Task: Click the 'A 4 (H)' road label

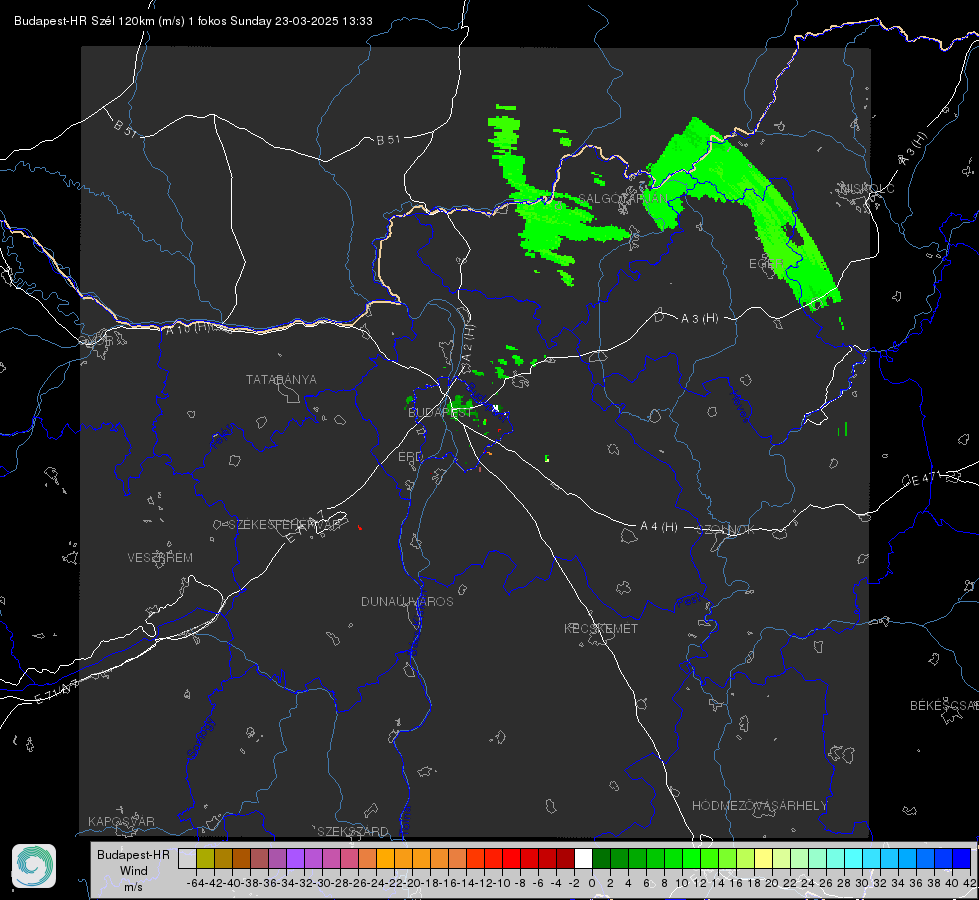Action: [659, 527]
